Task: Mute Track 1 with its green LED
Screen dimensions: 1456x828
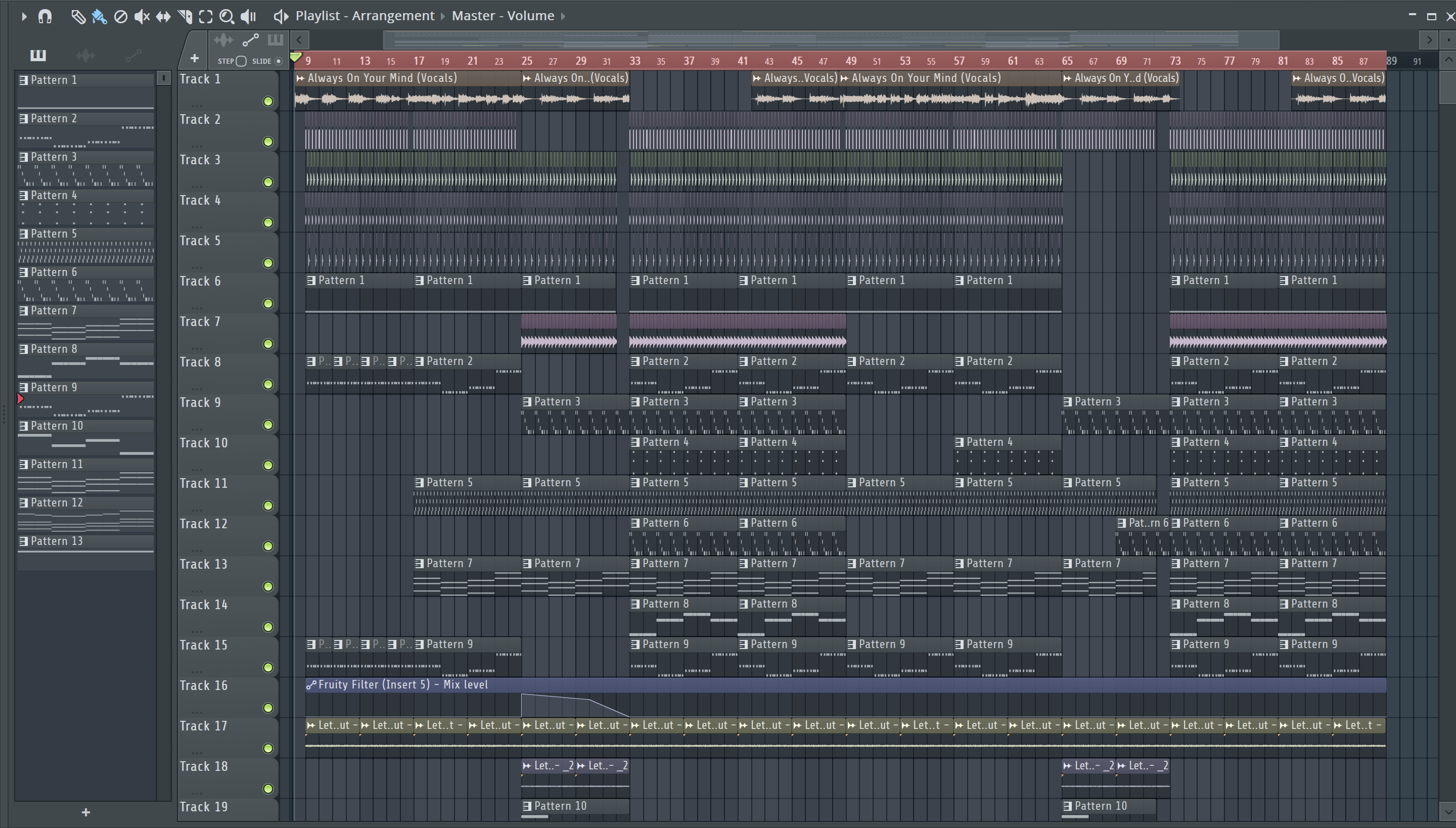Action: pyautogui.click(x=268, y=102)
